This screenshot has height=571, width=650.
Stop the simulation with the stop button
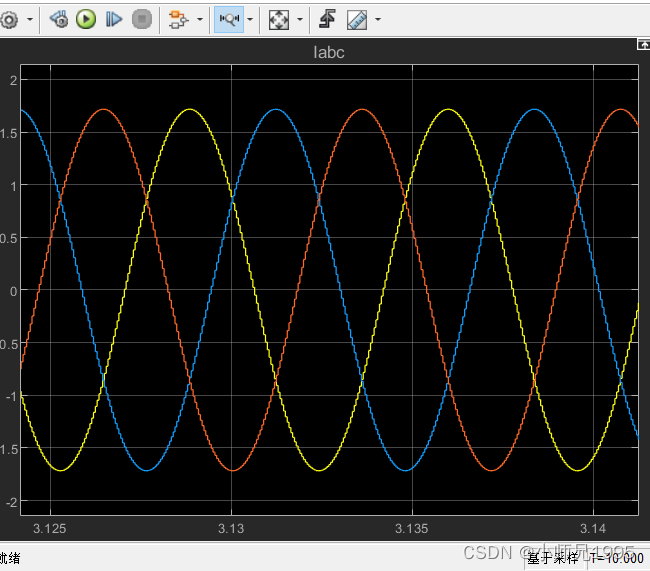pos(142,19)
